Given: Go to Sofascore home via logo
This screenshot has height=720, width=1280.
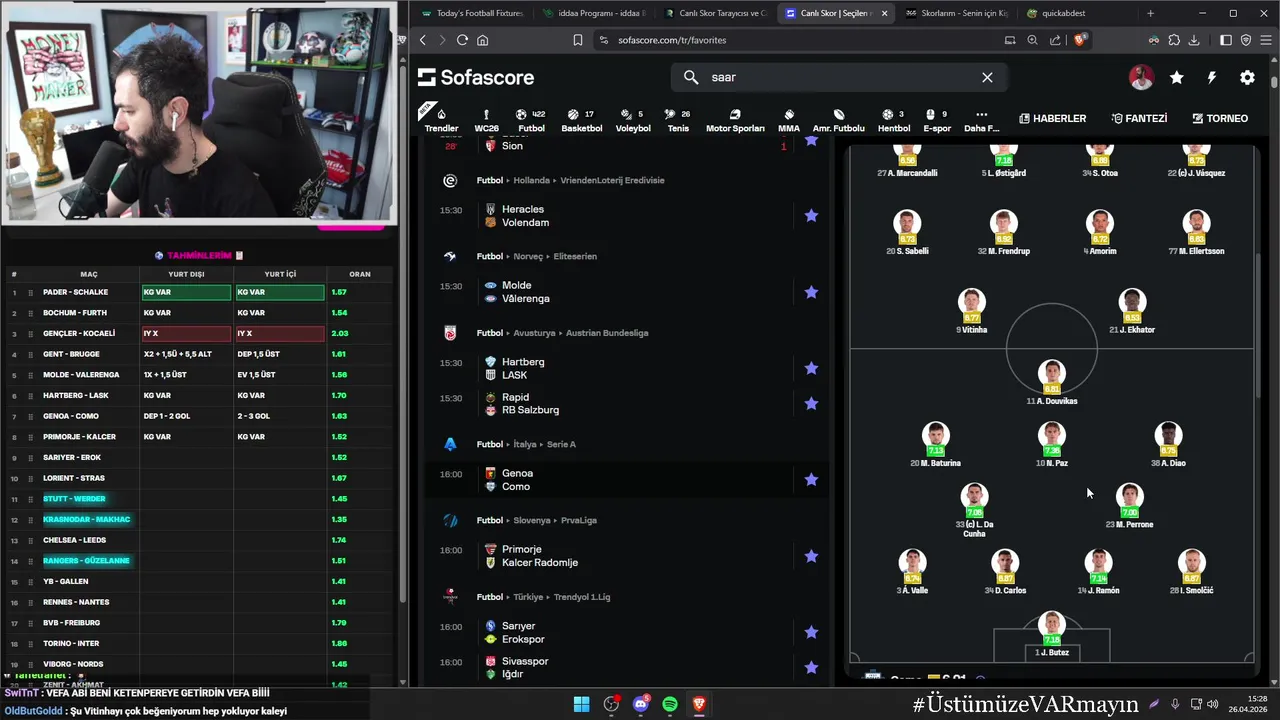Looking at the screenshot, I should point(476,77).
